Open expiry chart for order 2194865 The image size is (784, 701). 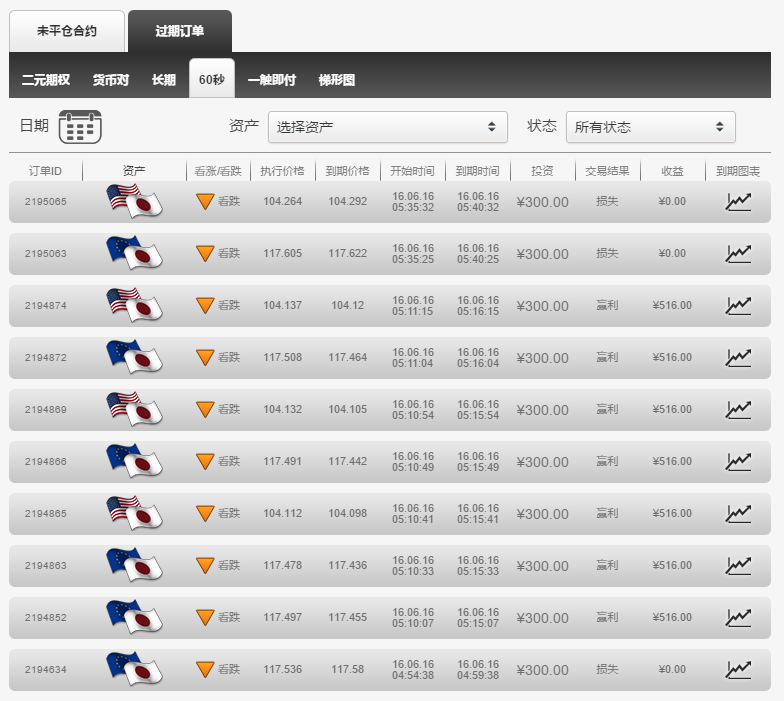click(738, 514)
